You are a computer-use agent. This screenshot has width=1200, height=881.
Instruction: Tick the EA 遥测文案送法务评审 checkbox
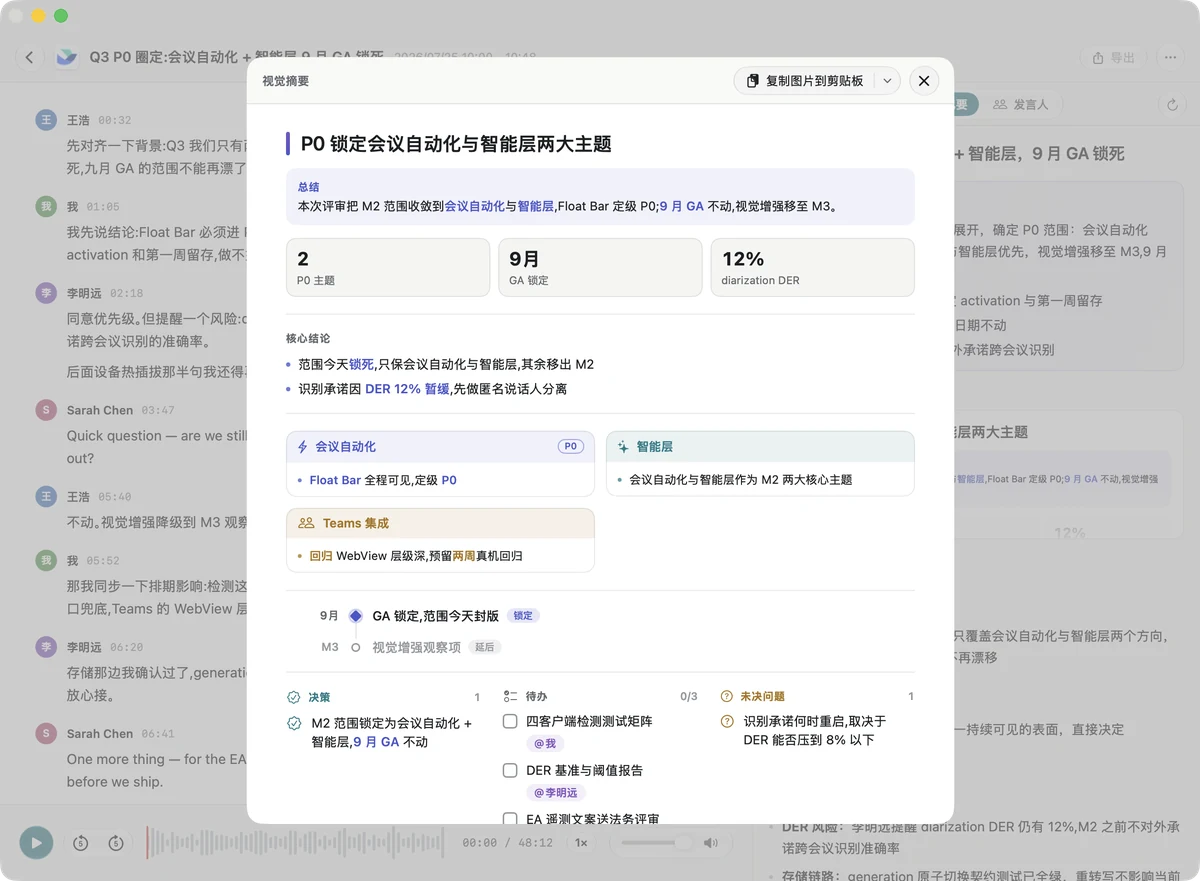tap(510, 819)
